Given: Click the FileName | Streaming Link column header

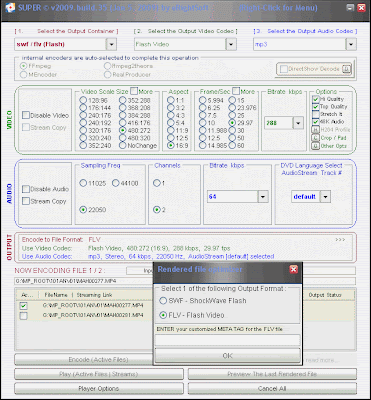Looking at the screenshot, I should point(78,295).
